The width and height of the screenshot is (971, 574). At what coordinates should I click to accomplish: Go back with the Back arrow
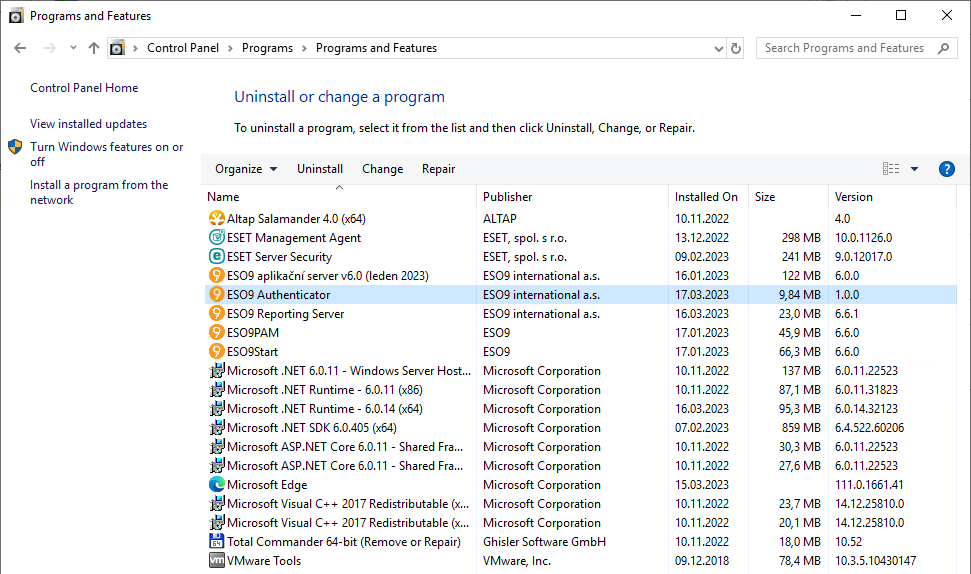[x=20, y=48]
